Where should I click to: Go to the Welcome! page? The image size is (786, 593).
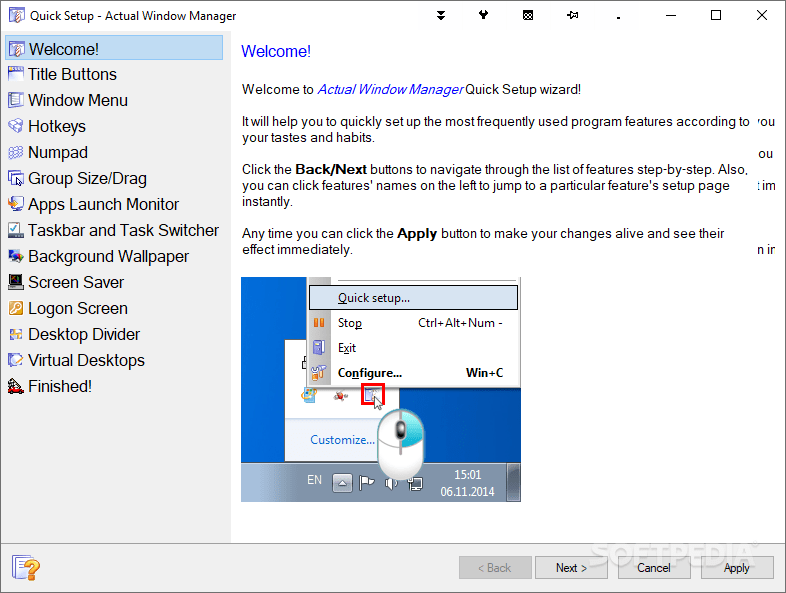click(x=114, y=48)
